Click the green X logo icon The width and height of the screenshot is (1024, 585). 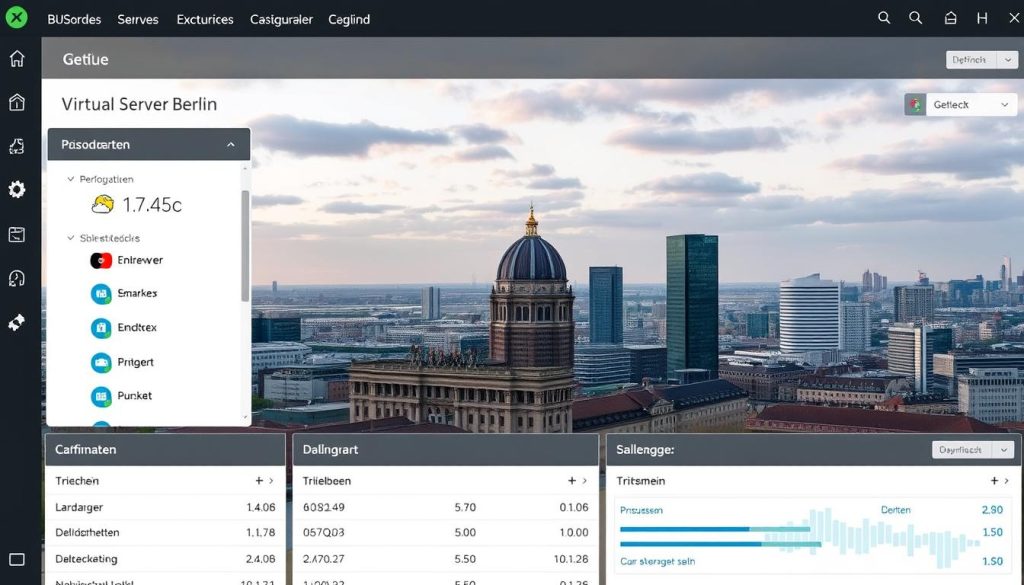tap(16, 17)
